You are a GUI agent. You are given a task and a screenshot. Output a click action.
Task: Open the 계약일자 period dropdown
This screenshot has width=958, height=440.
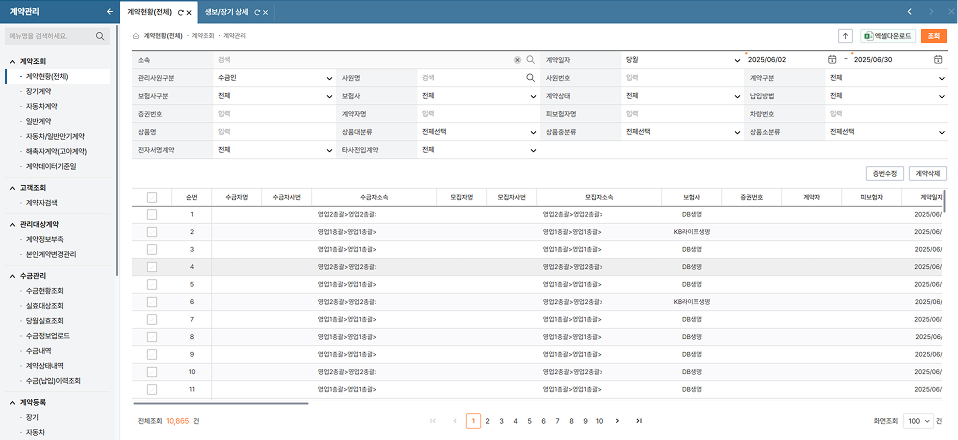[x=680, y=60]
